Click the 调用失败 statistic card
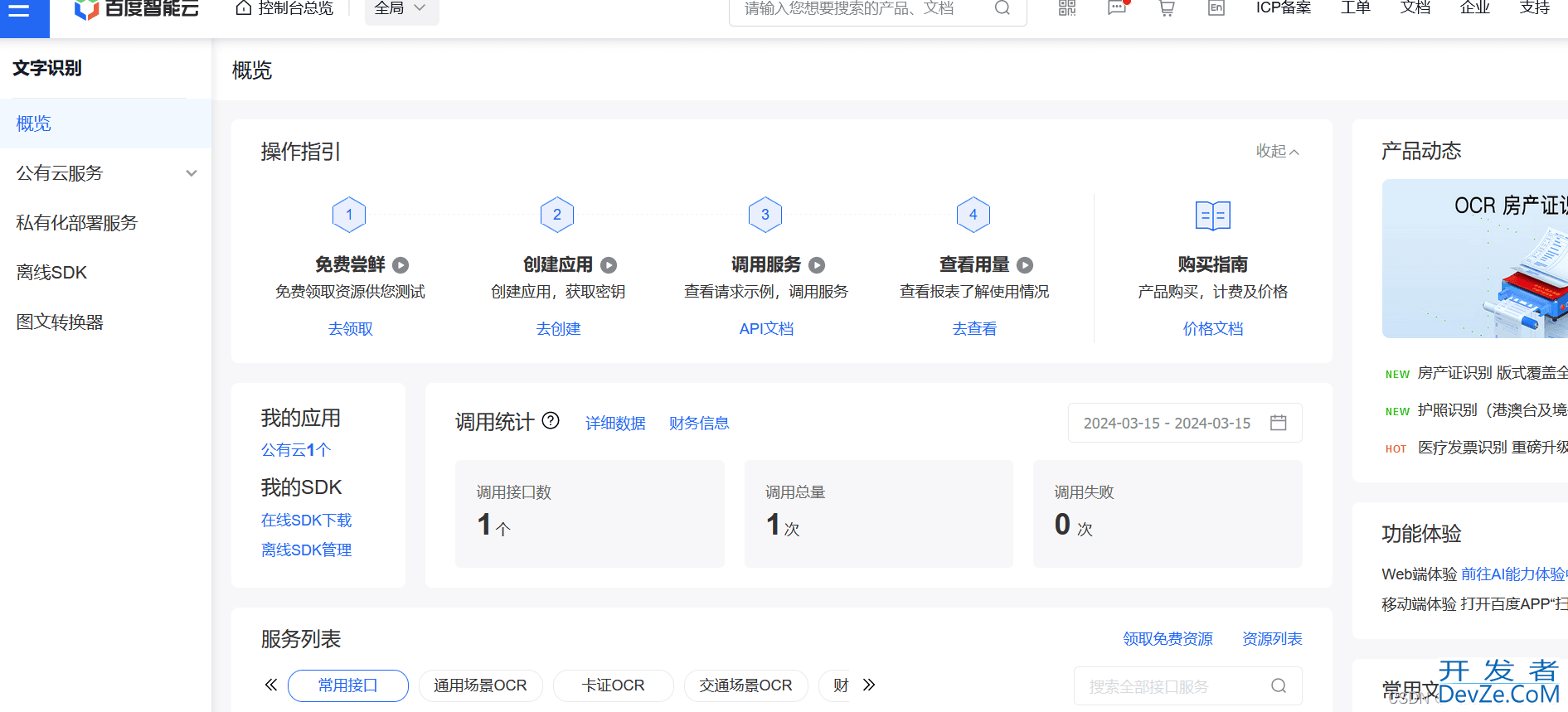 point(1168,514)
